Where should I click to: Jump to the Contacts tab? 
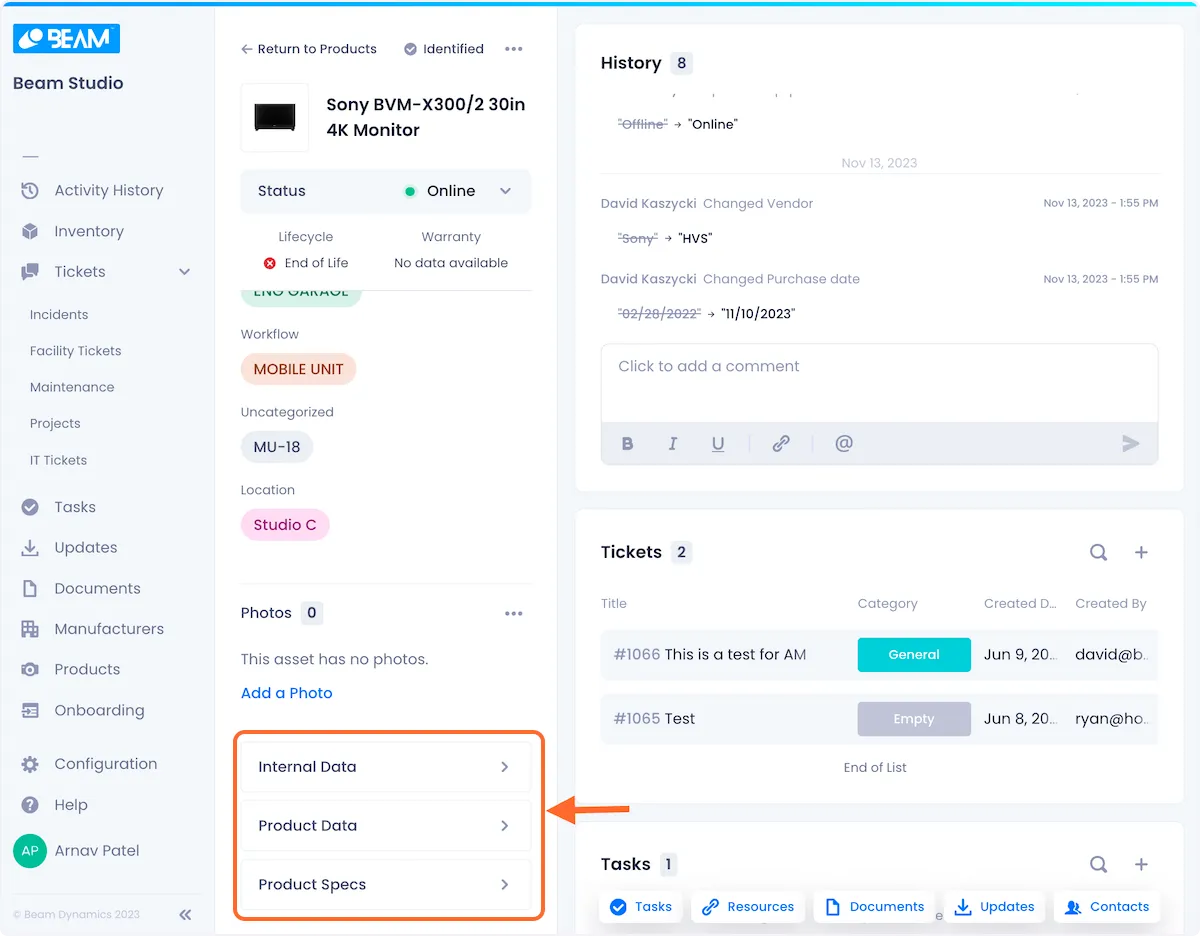tap(1107, 907)
